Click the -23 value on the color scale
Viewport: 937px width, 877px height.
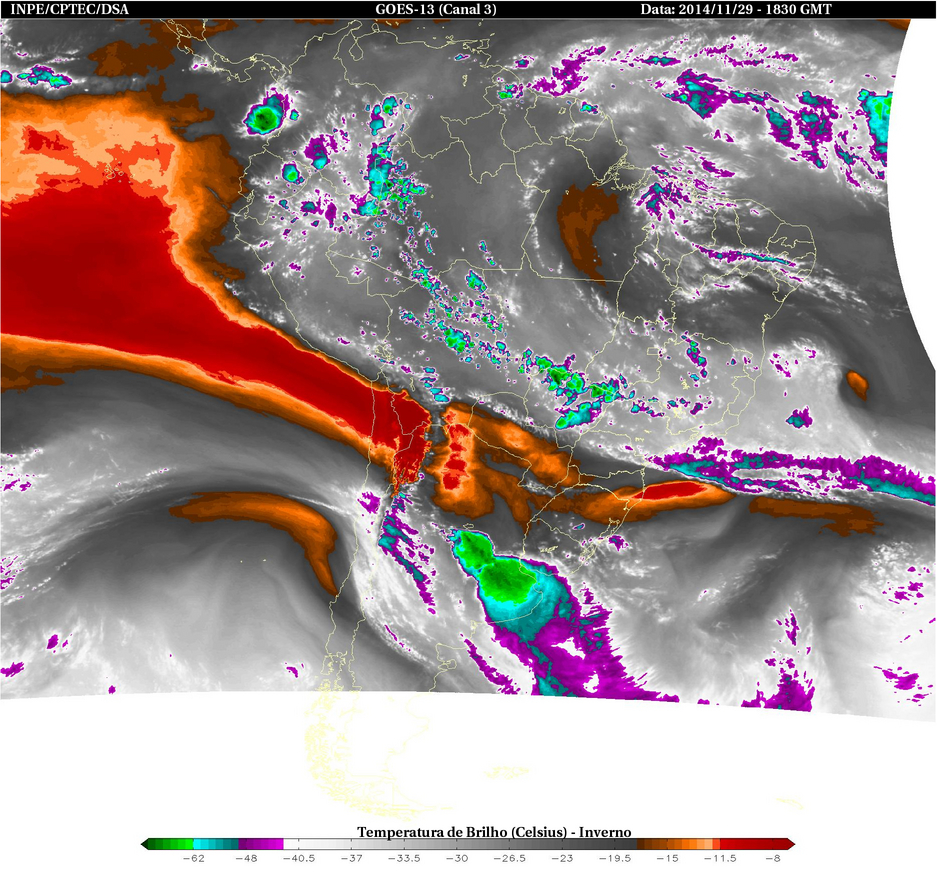coord(562,858)
